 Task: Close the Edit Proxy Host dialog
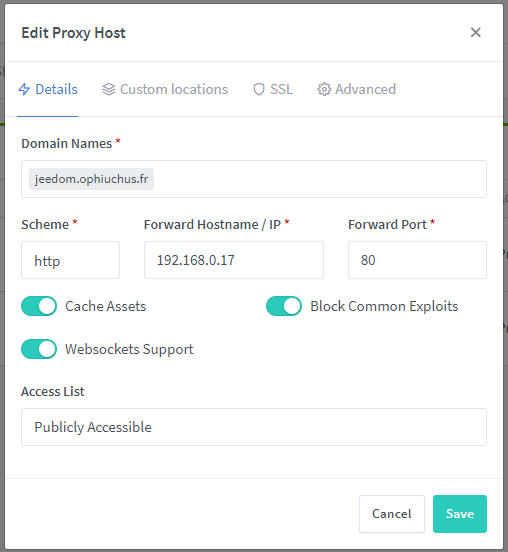(476, 32)
